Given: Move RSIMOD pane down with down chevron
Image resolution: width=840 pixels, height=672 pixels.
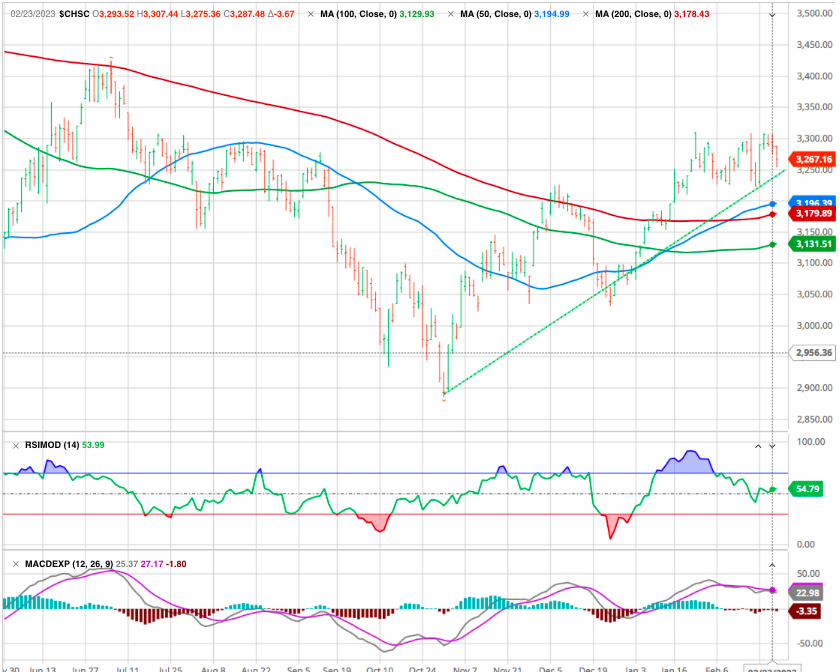Looking at the screenshot, I should [x=772, y=445].
